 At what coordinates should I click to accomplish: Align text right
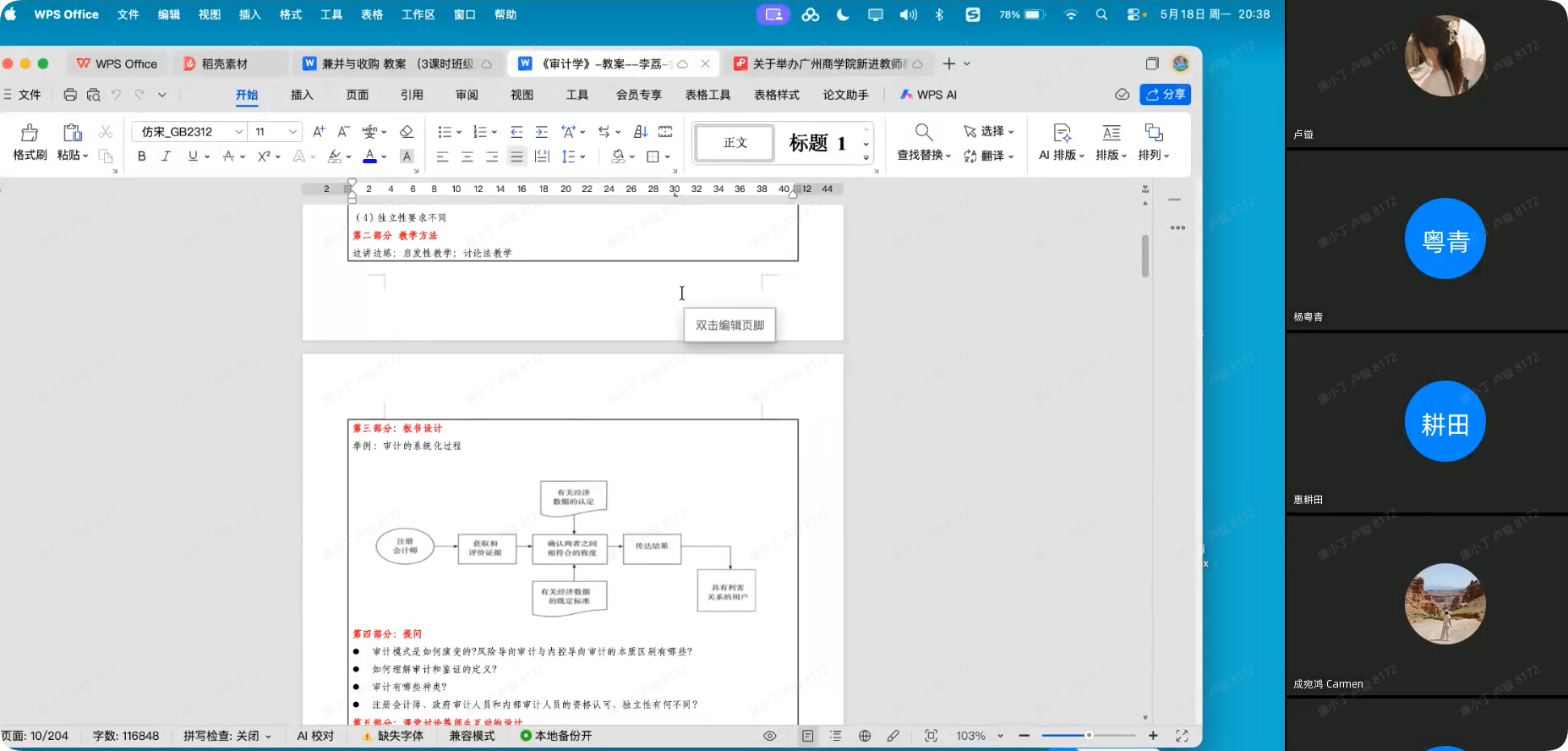point(492,156)
